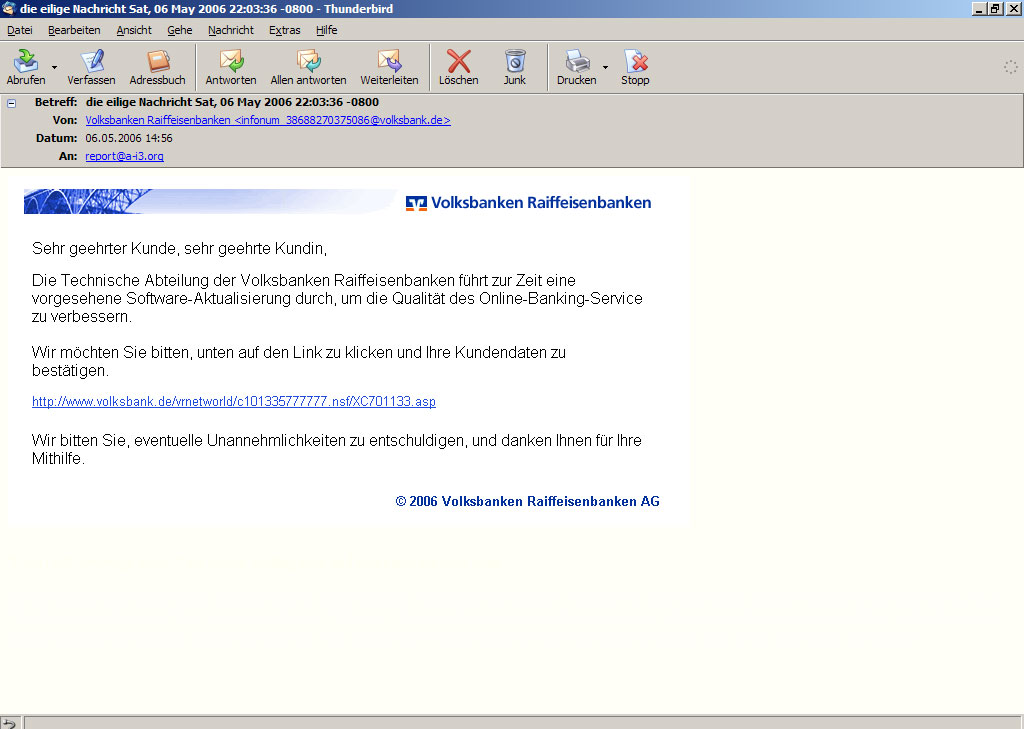Screen dimensions: 1024x729
Task: Restore down the Thunderbird window
Action: click(x=994, y=8)
